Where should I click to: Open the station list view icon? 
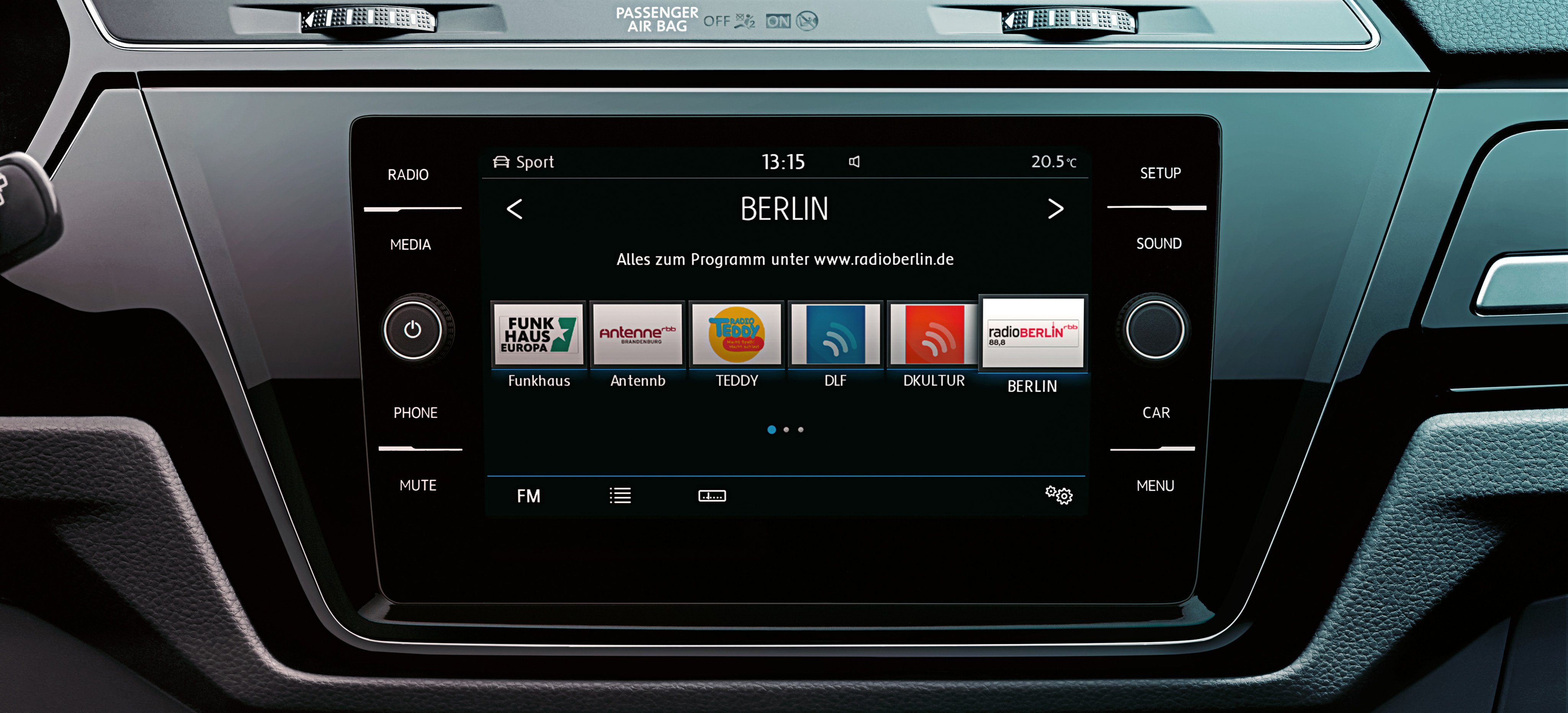click(619, 495)
